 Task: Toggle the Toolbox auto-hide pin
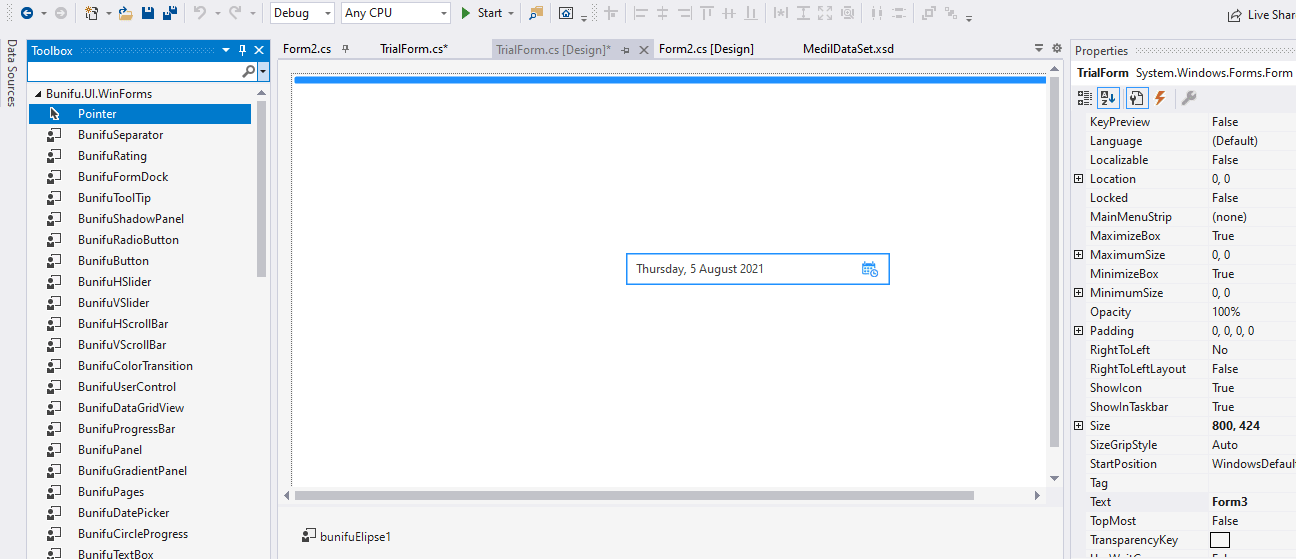(x=242, y=50)
